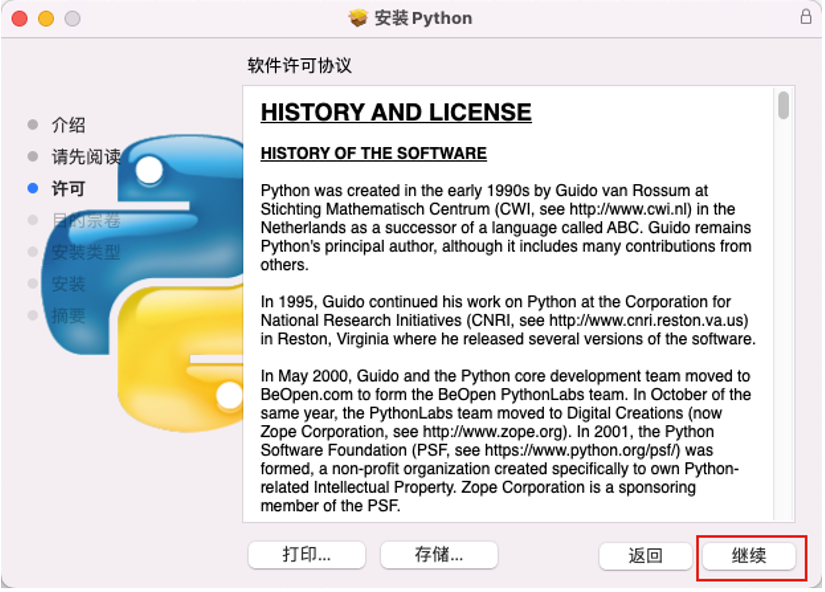Click the 摘要 step in the sidebar

[68, 316]
